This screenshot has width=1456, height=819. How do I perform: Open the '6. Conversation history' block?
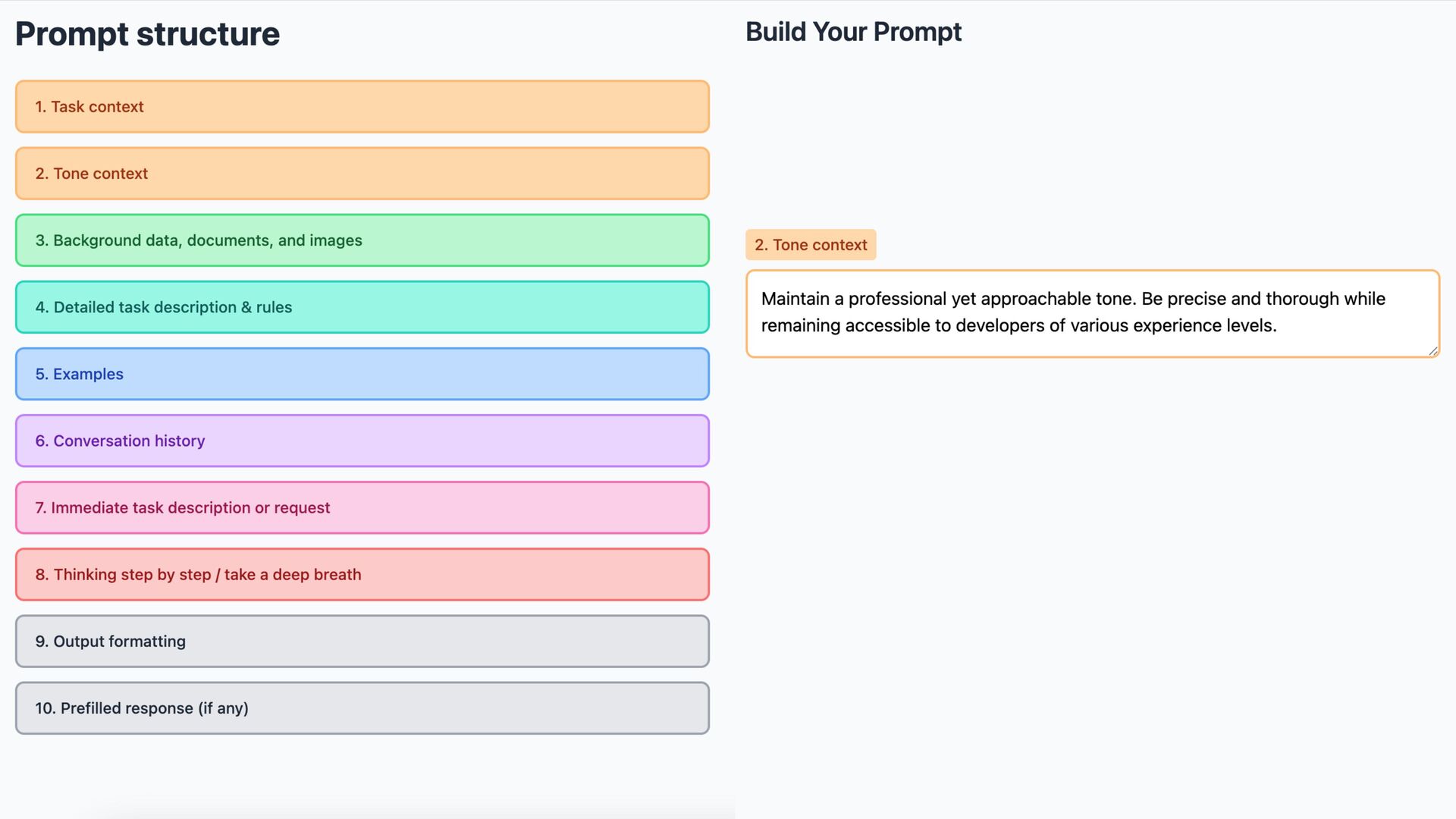pyautogui.click(x=362, y=441)
